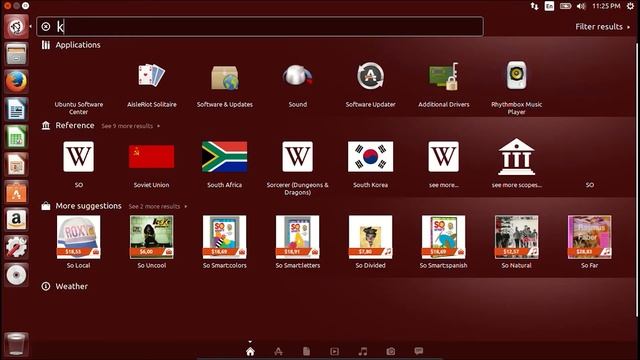Click 'see more scopes...' museum icon
The height and width of the screenshot is (360, 640).
point(516,157)
